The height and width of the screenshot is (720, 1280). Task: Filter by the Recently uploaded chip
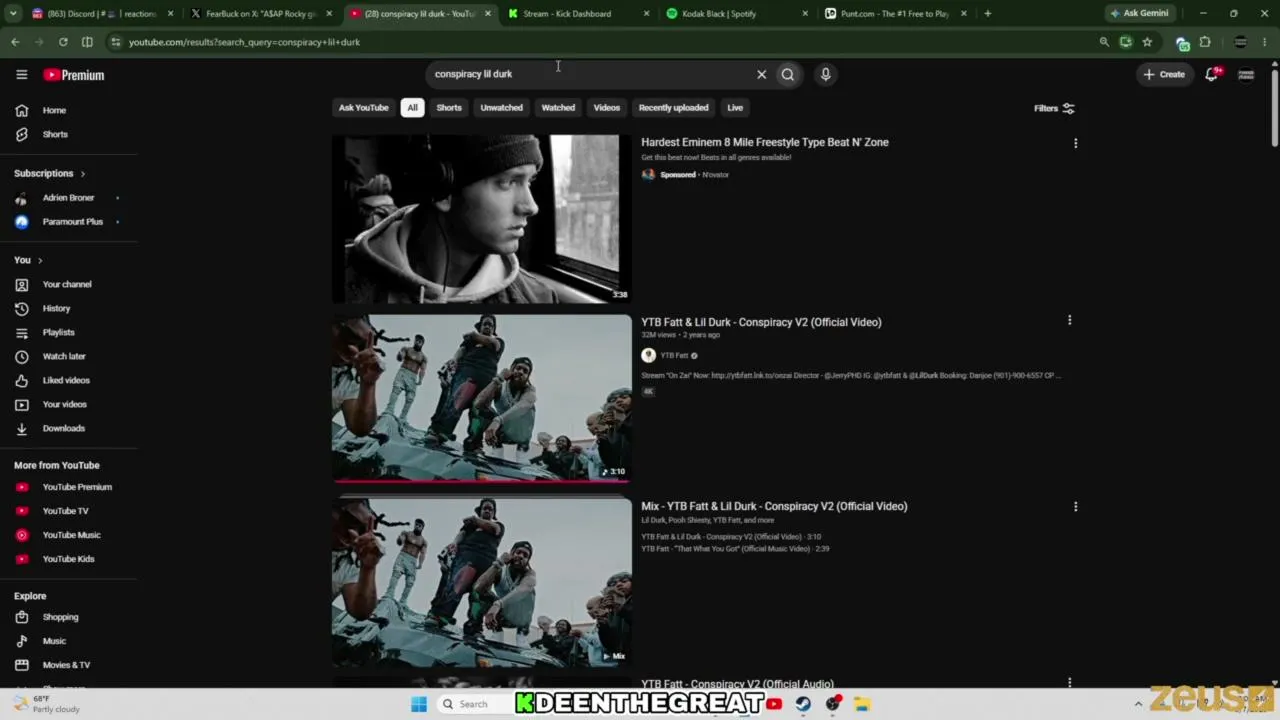pyautogui.click(x=674, y=108)
